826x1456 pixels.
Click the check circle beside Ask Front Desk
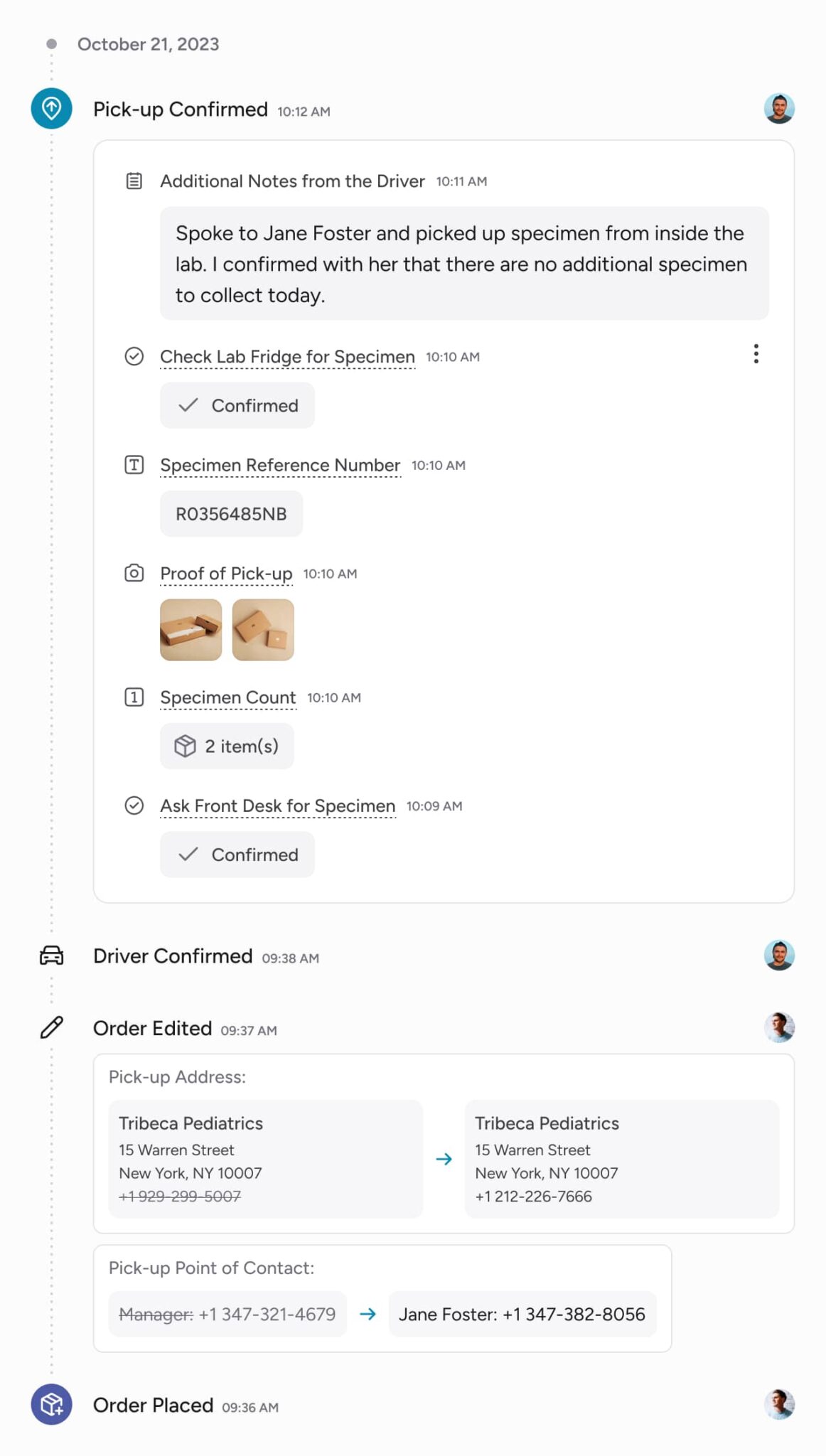click(134, 805)
